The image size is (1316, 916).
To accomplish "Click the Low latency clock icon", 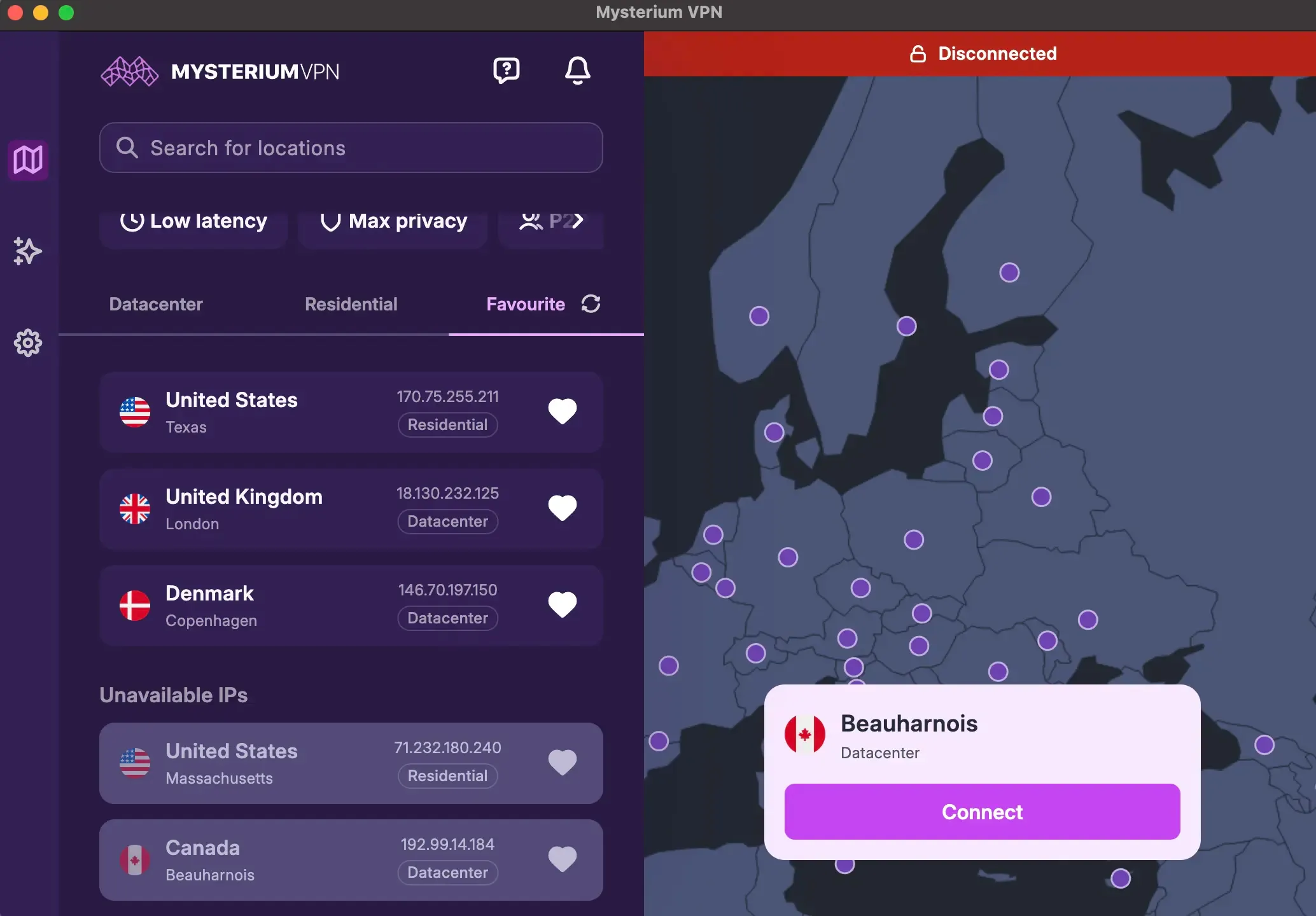I will coord(132,221).
